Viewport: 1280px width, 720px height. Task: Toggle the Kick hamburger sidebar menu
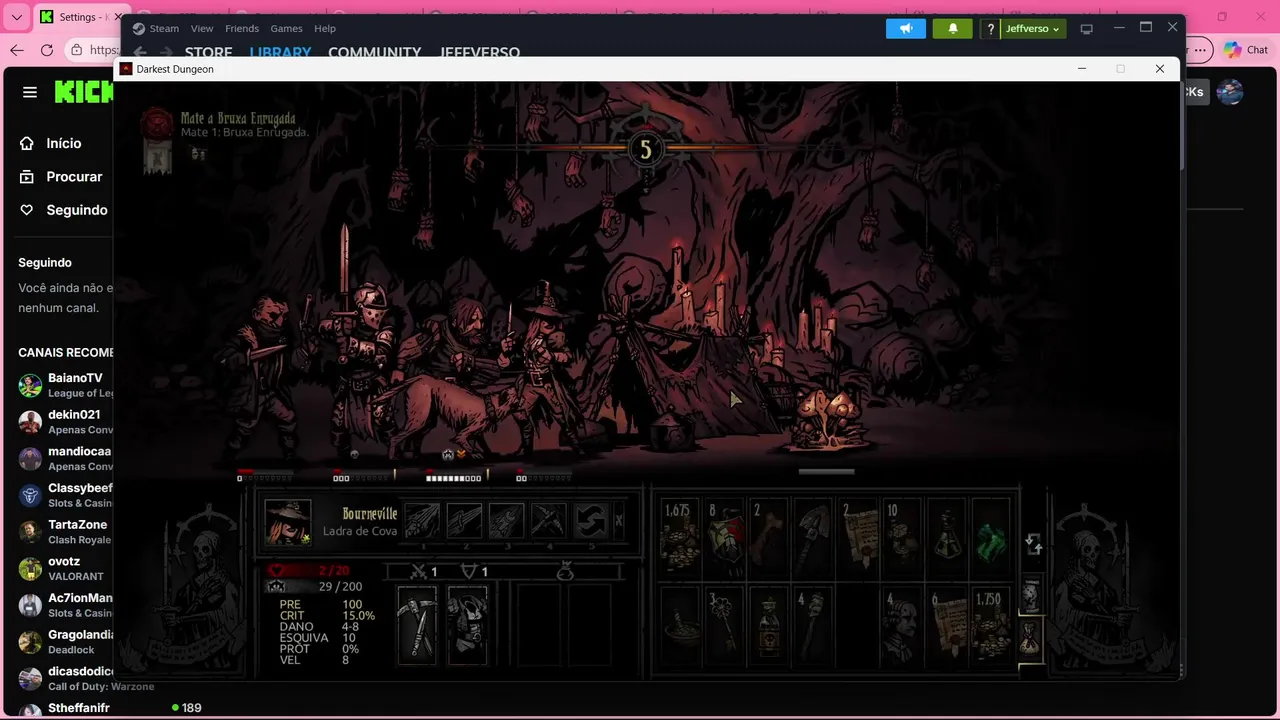[30, 92]
